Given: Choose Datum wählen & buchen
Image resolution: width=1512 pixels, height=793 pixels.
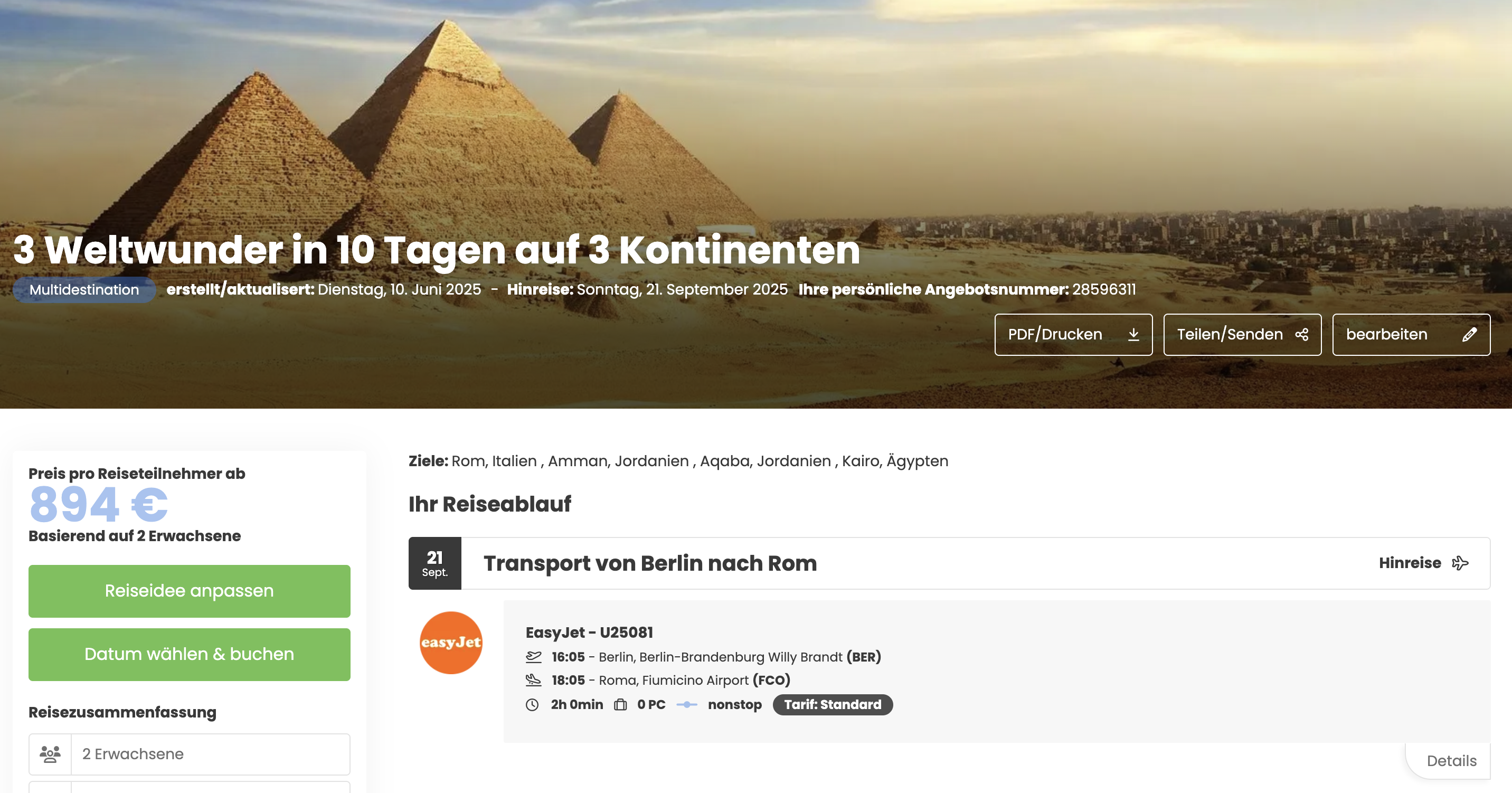Looking at the screenshot, I should click(x=190, y=655).
